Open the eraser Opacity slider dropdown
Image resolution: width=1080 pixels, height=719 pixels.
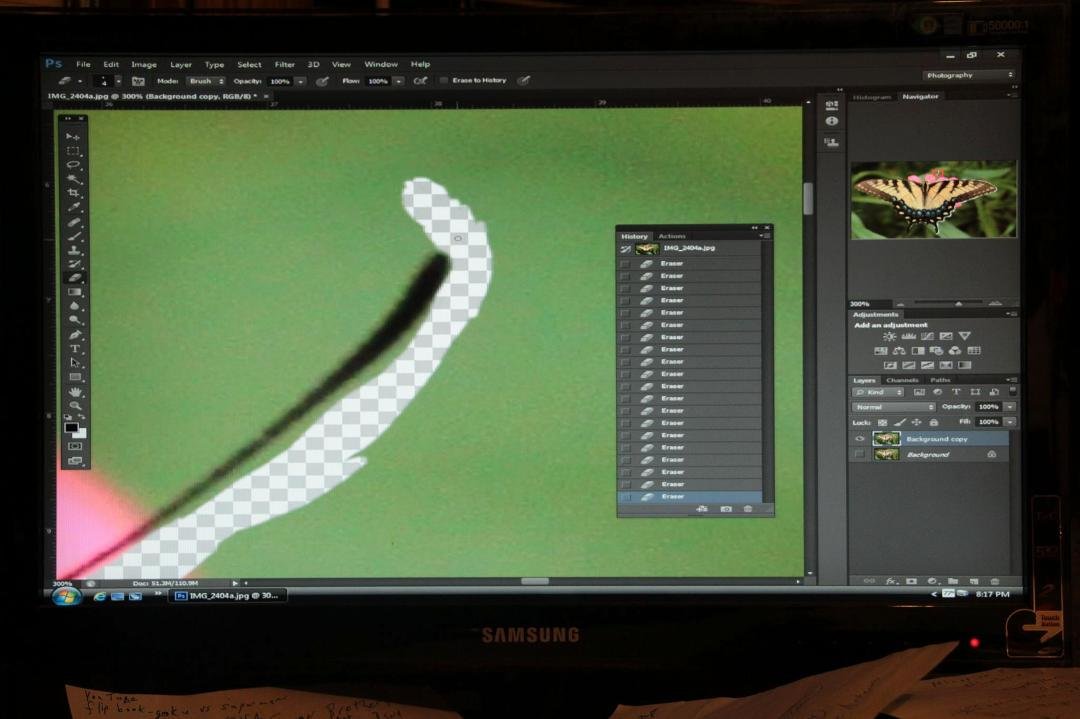[300, 81]
